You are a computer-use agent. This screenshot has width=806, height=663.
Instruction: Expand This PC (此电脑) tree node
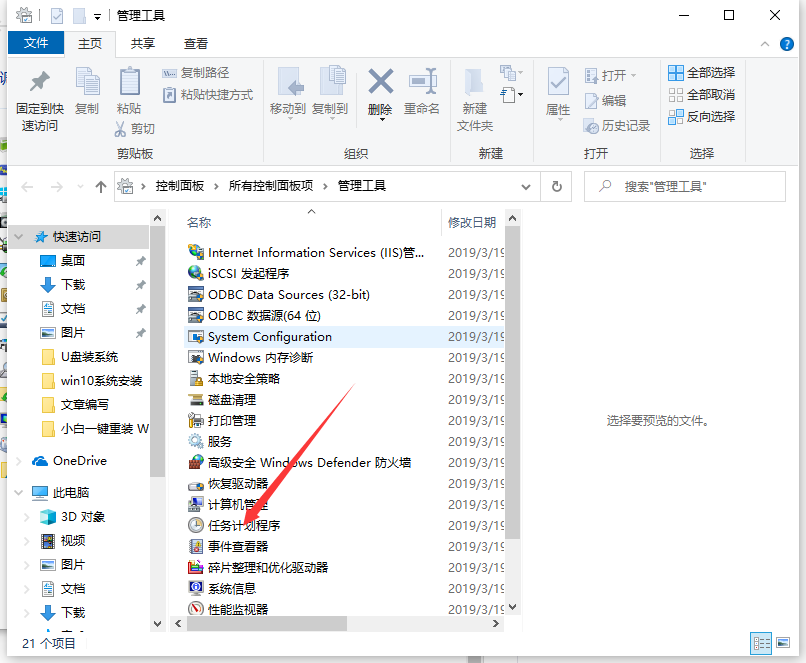pos(20,493)
